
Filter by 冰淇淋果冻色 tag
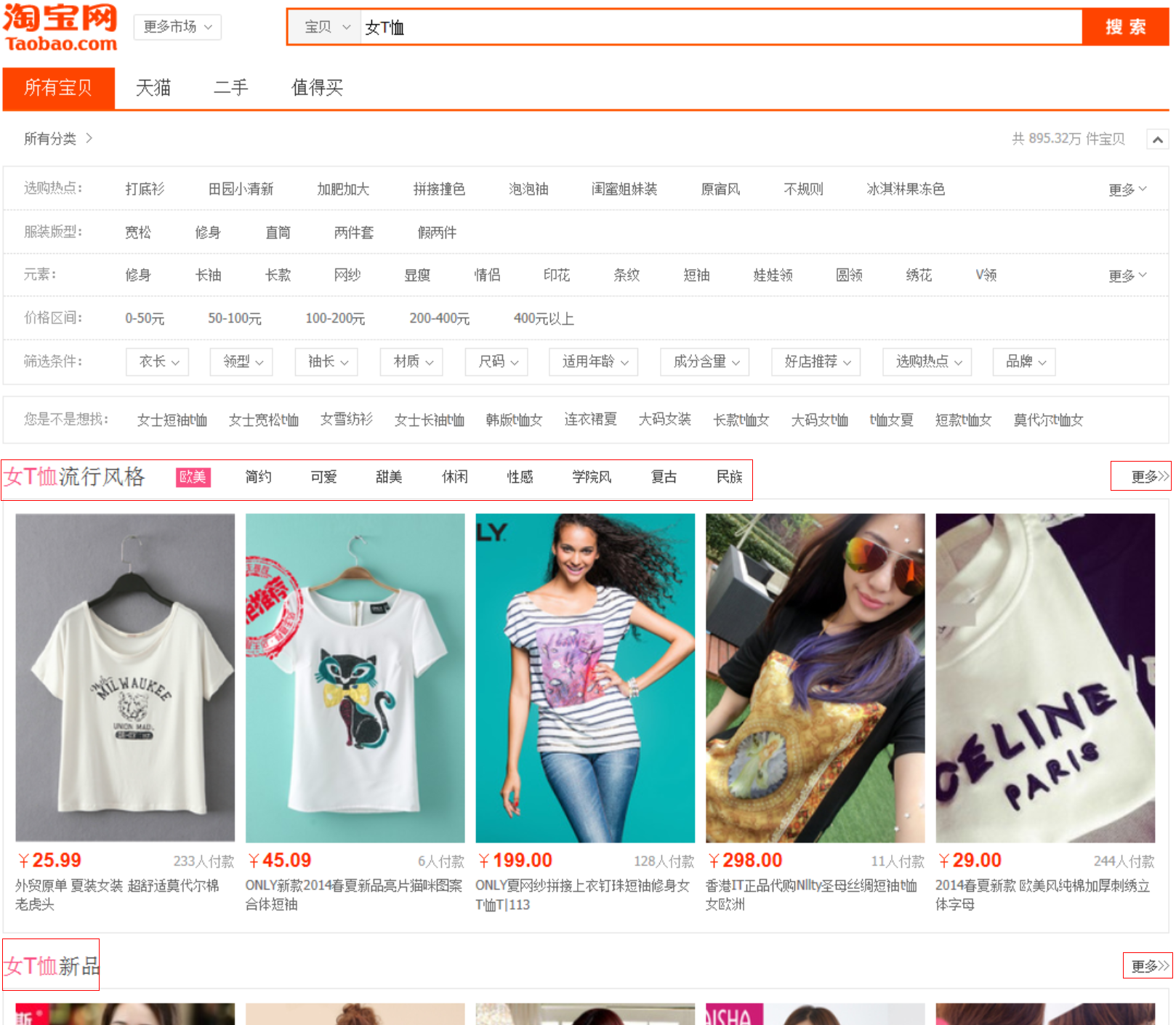point(906,189)
